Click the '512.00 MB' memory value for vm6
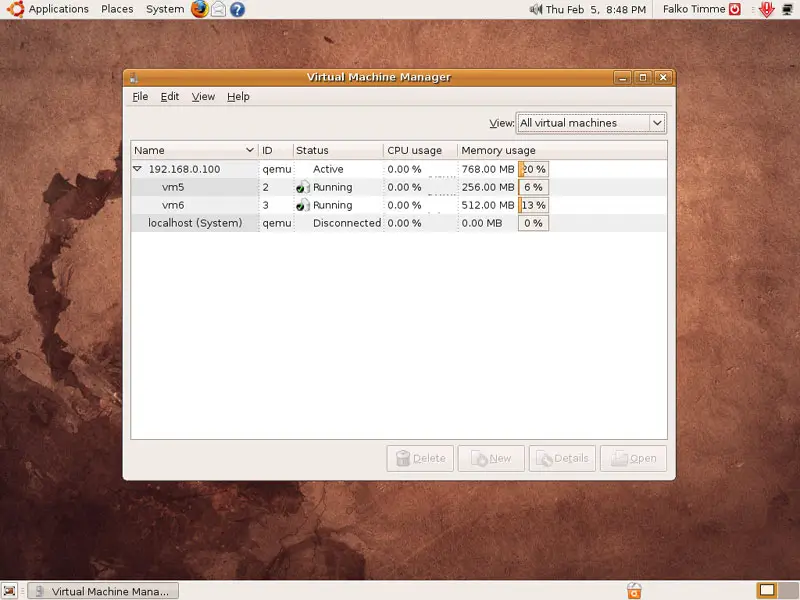The height and width of the screenshot is (600, 800). (488, 205)
